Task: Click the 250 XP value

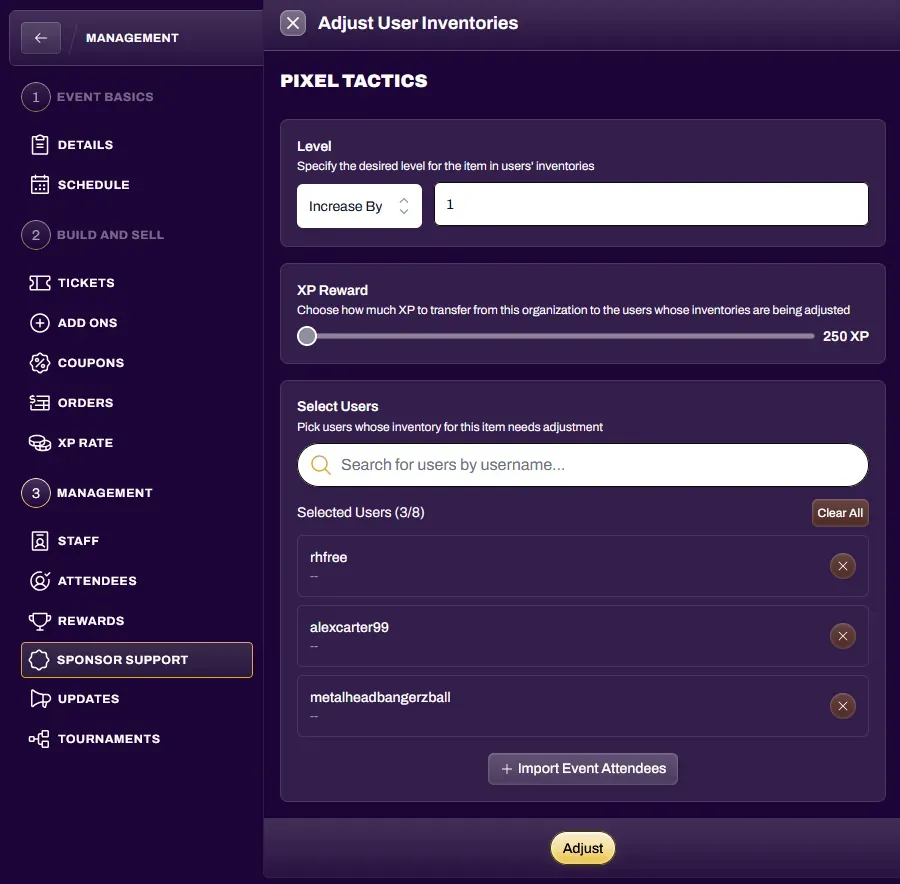Action: click(845, 336)
